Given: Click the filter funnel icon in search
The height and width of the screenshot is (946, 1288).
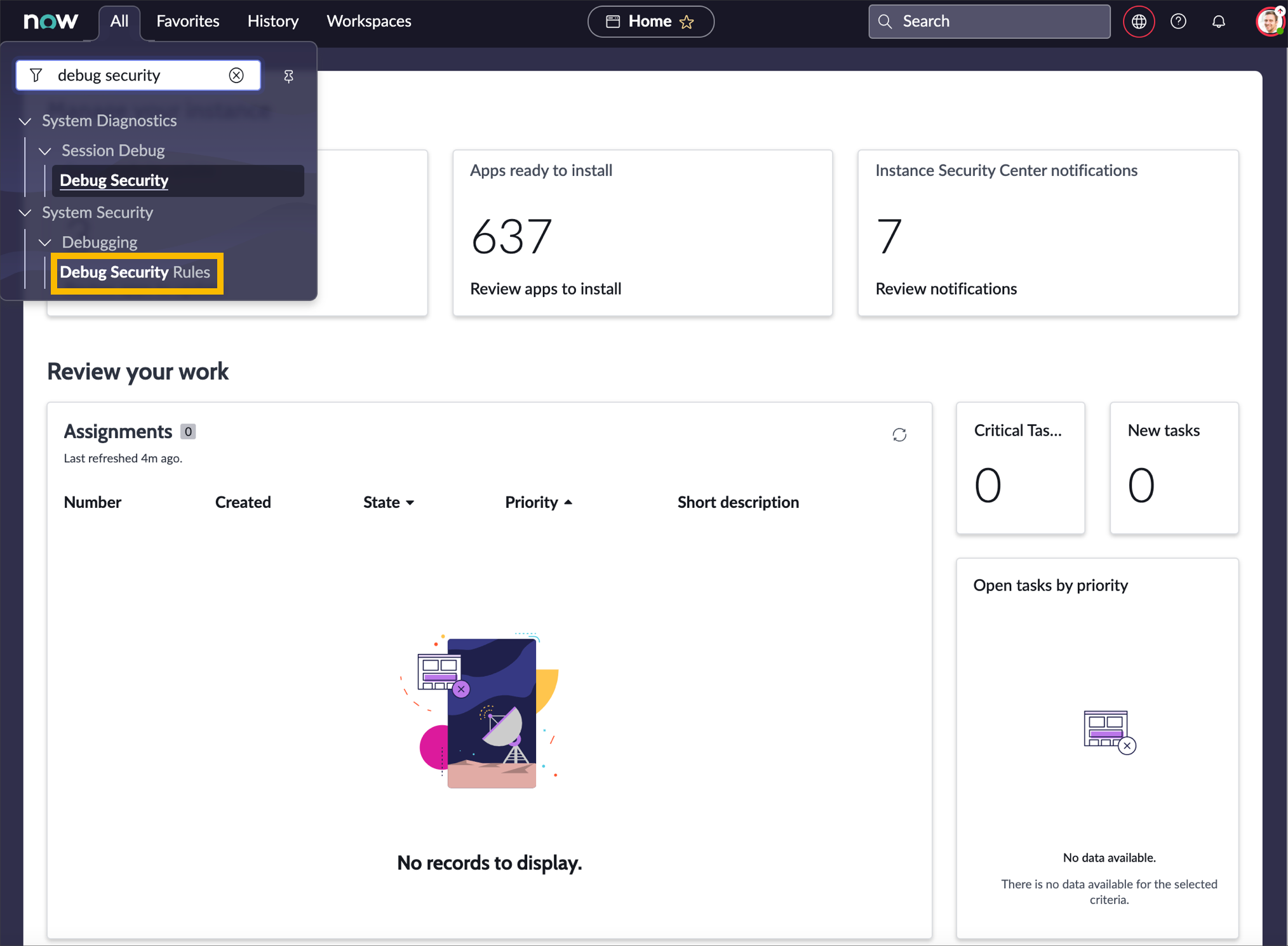Looking at the screenshot, I should [35, 75].
